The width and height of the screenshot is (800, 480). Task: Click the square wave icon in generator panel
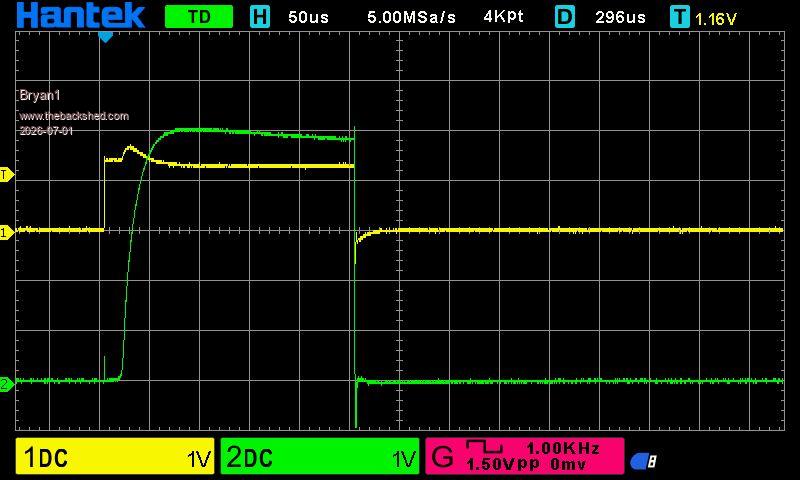click(484, 447)
